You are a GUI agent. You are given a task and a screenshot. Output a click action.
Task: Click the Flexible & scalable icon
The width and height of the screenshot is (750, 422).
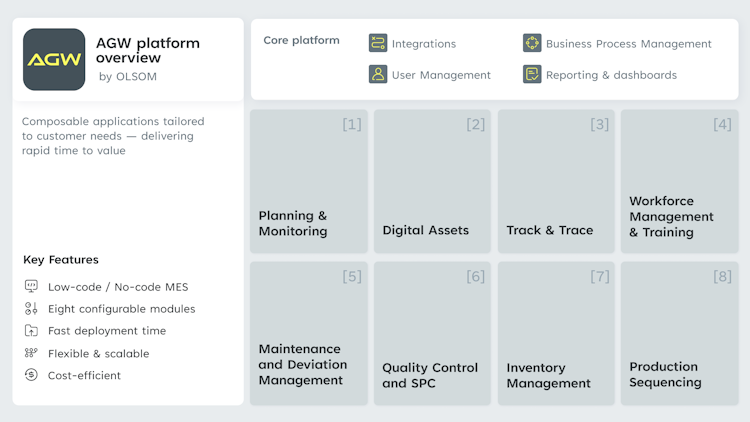tap(31, 353)
